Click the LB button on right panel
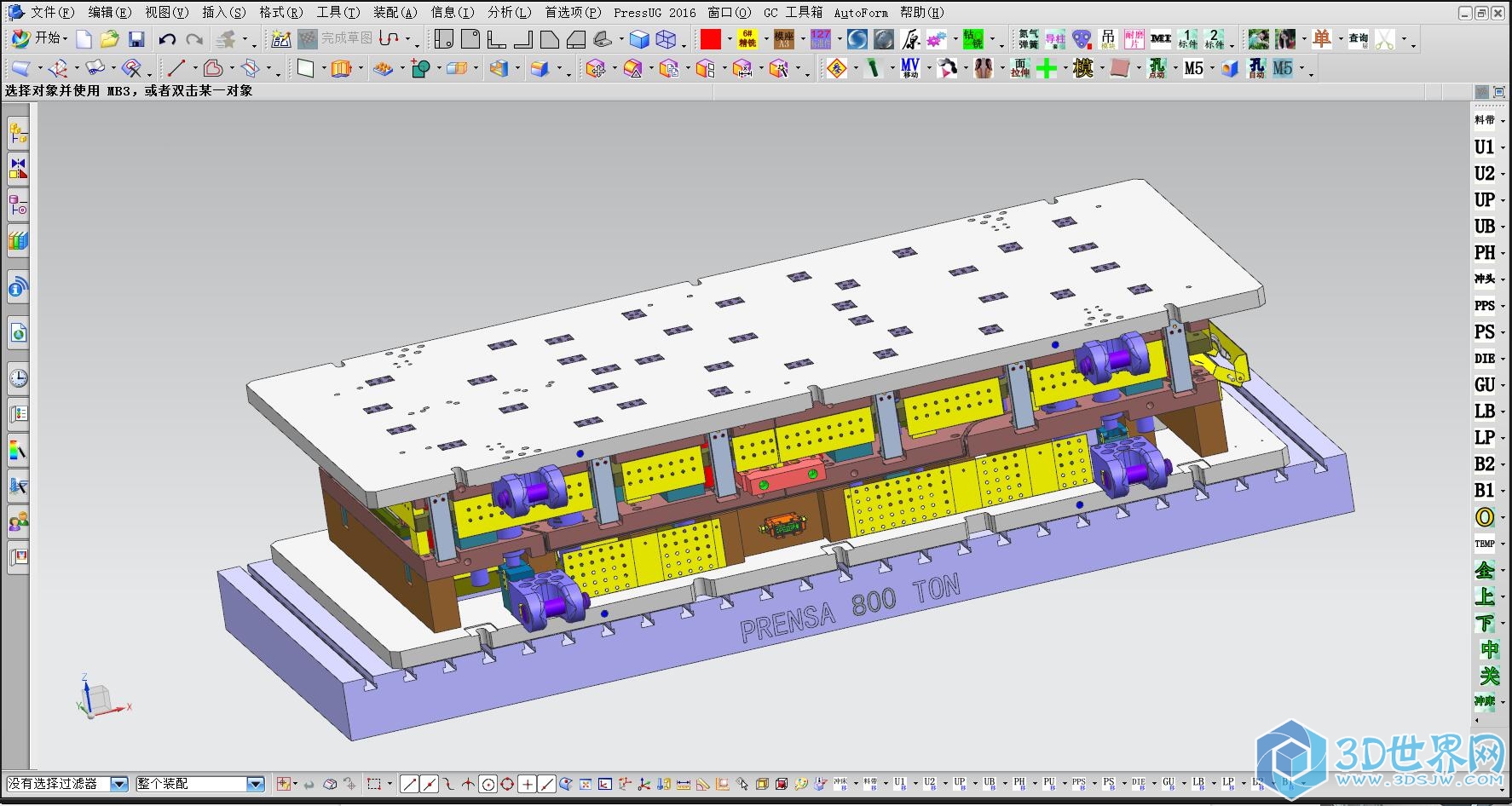Image resolution: width=1512 pixels, height=806 pixels. coord(1485,412)
